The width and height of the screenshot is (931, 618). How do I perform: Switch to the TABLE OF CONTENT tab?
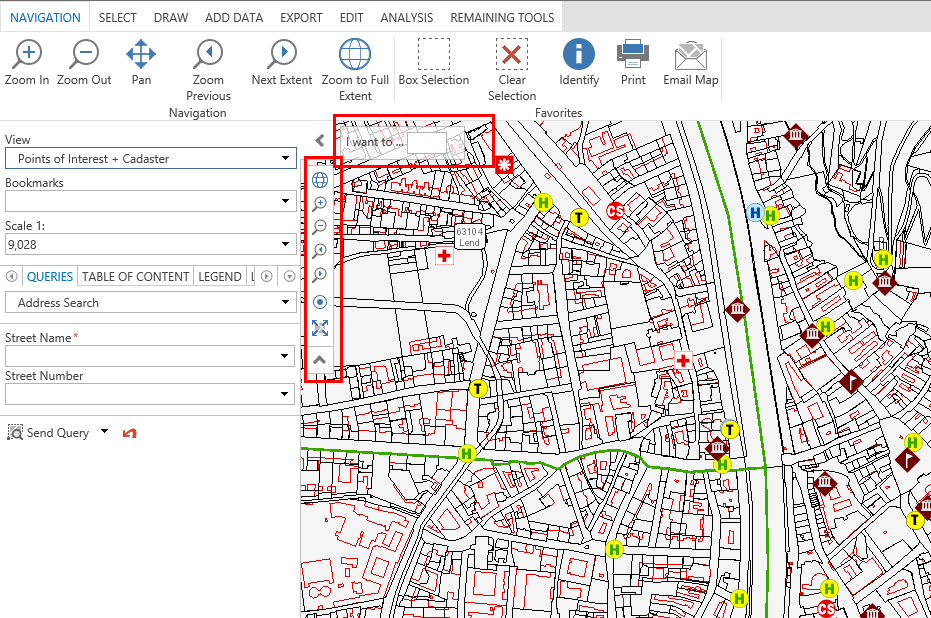(x=135, y=276)
